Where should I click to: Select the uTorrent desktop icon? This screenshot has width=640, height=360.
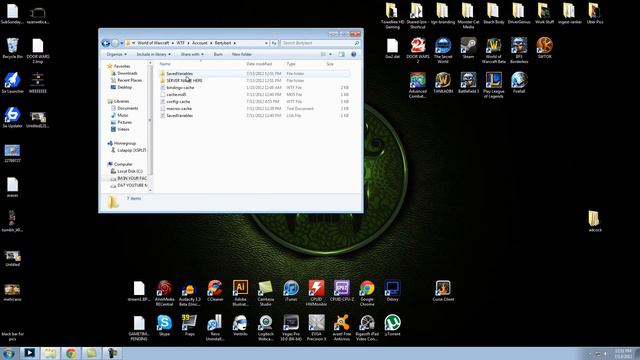click(x=392, y=325)
